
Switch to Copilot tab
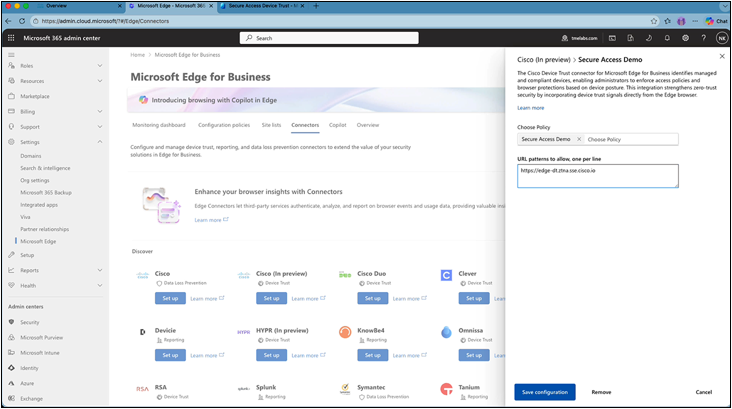point(338,125)
